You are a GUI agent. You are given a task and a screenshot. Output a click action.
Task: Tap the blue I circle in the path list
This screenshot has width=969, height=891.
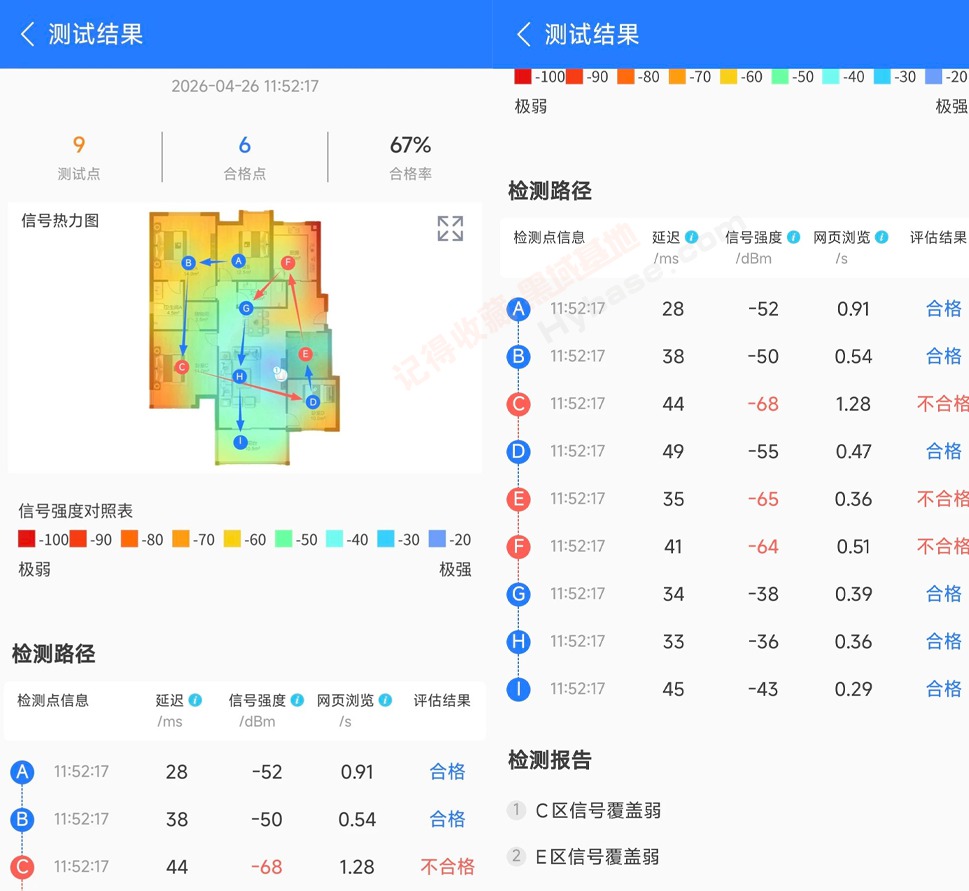[x=518, y=689]
